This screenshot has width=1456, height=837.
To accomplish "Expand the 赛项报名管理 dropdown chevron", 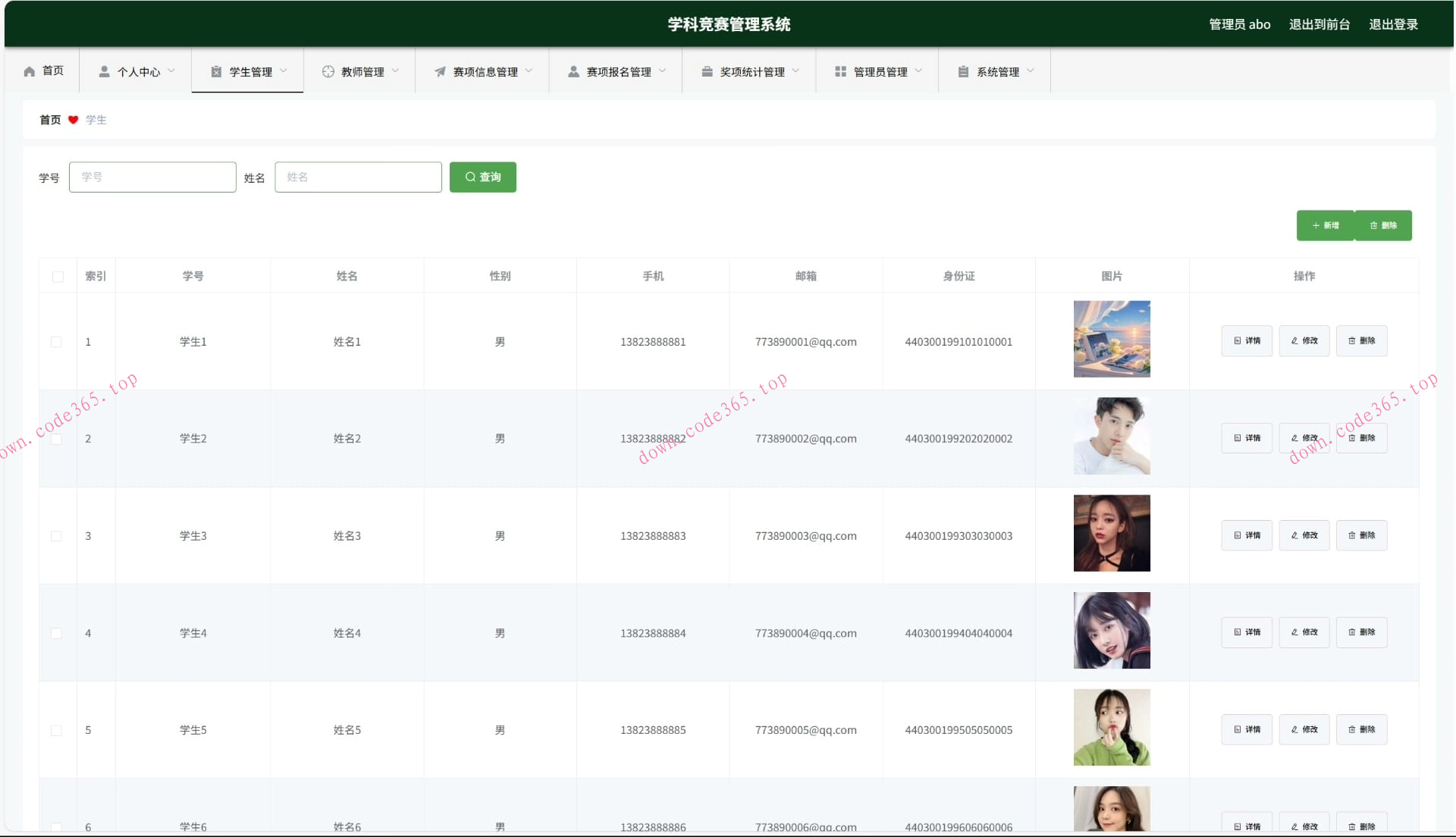I will click(662, 71).
